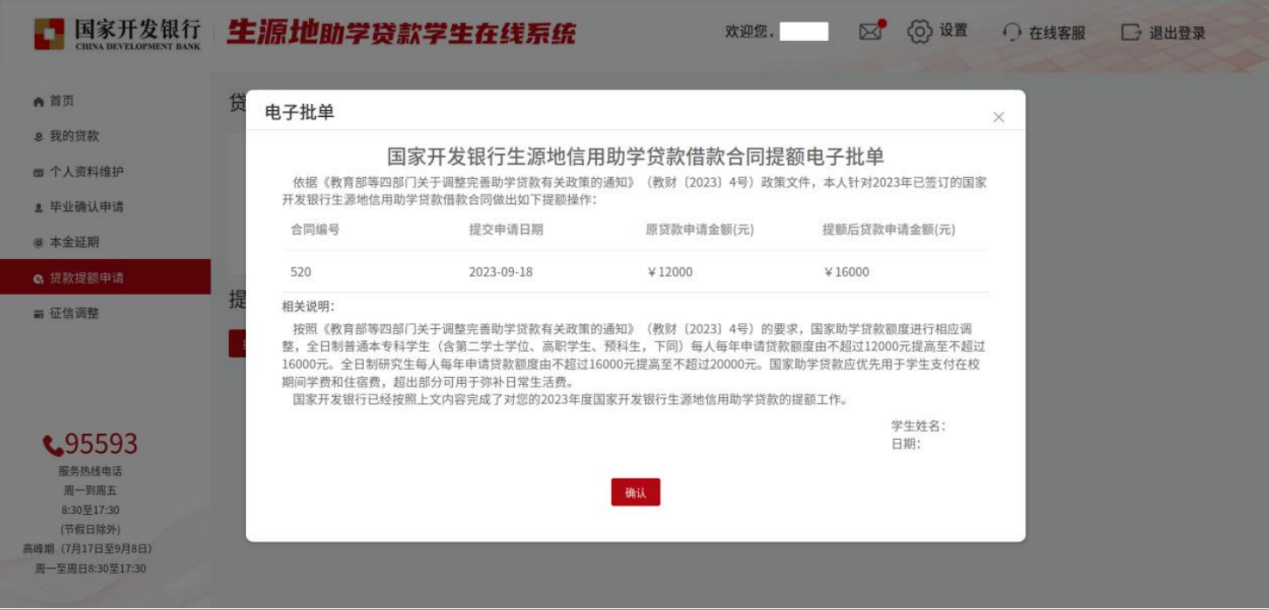Open 设置 label in header
Screen dimensions: 1269x610
[953, 31]
